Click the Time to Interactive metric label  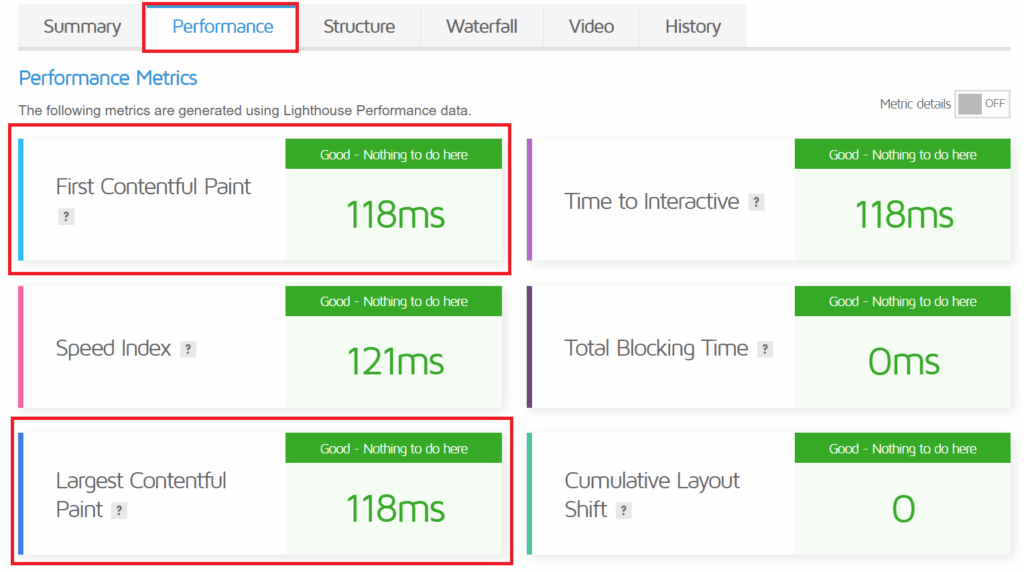(651, 202)
